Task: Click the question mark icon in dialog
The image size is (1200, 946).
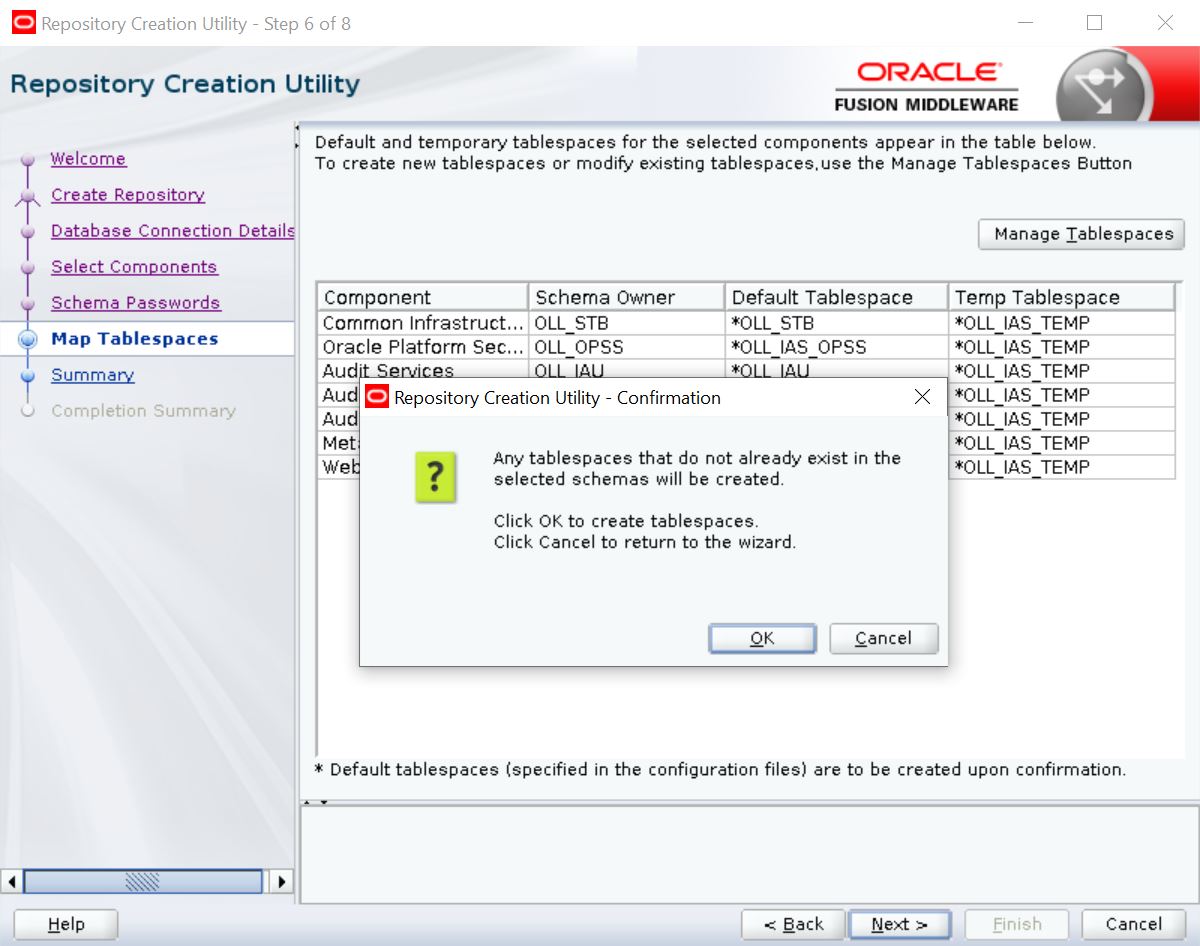Action: (x=435, y=476)
